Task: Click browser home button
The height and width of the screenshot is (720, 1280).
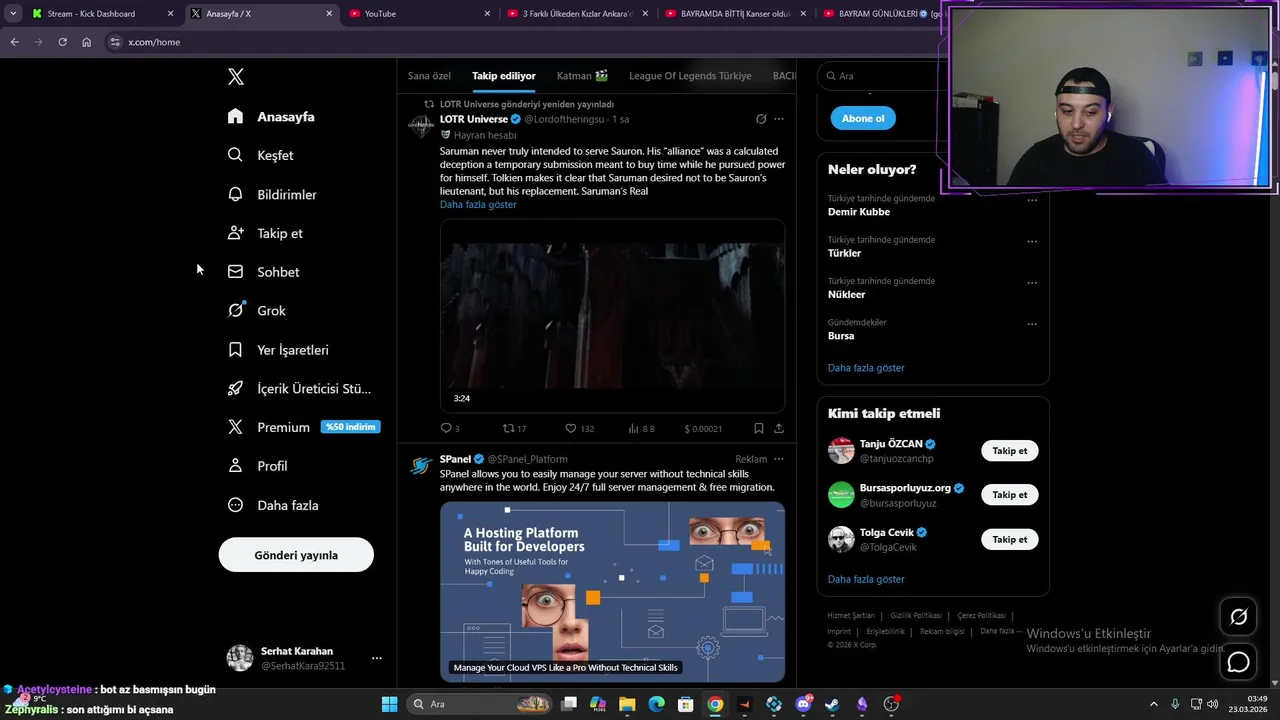Action: (x=87, y=42)
